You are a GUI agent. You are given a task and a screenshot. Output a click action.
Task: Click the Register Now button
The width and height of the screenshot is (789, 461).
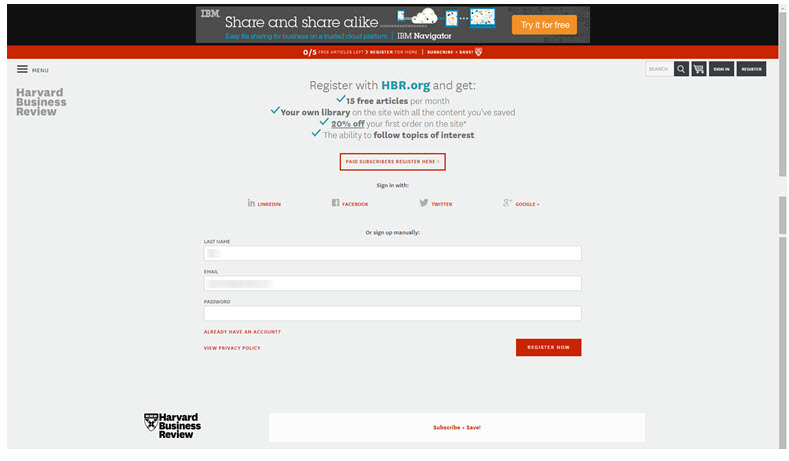pyautogui.click(x=548, y=347)
